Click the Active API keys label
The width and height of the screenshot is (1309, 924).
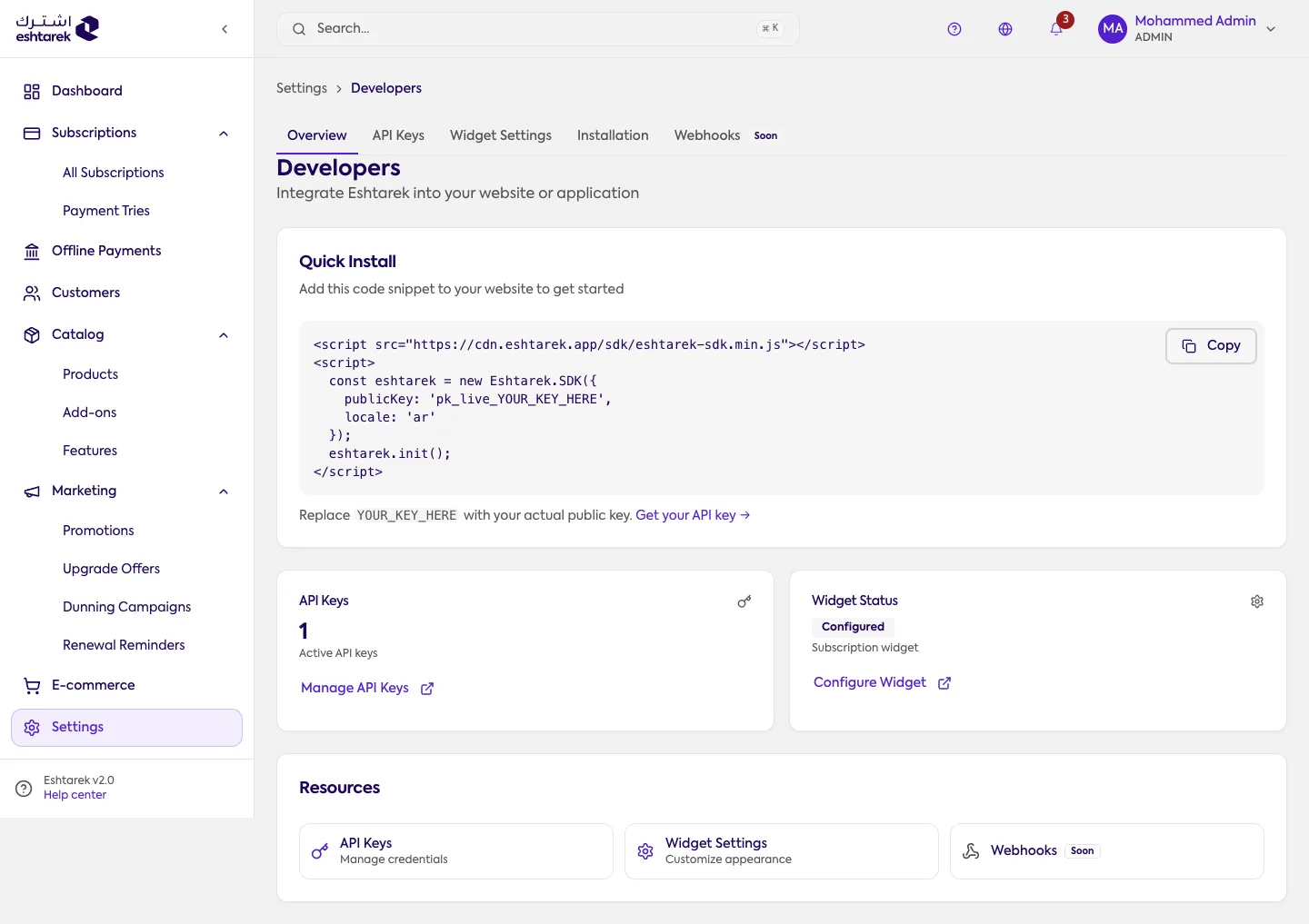(x=338, y=653)
